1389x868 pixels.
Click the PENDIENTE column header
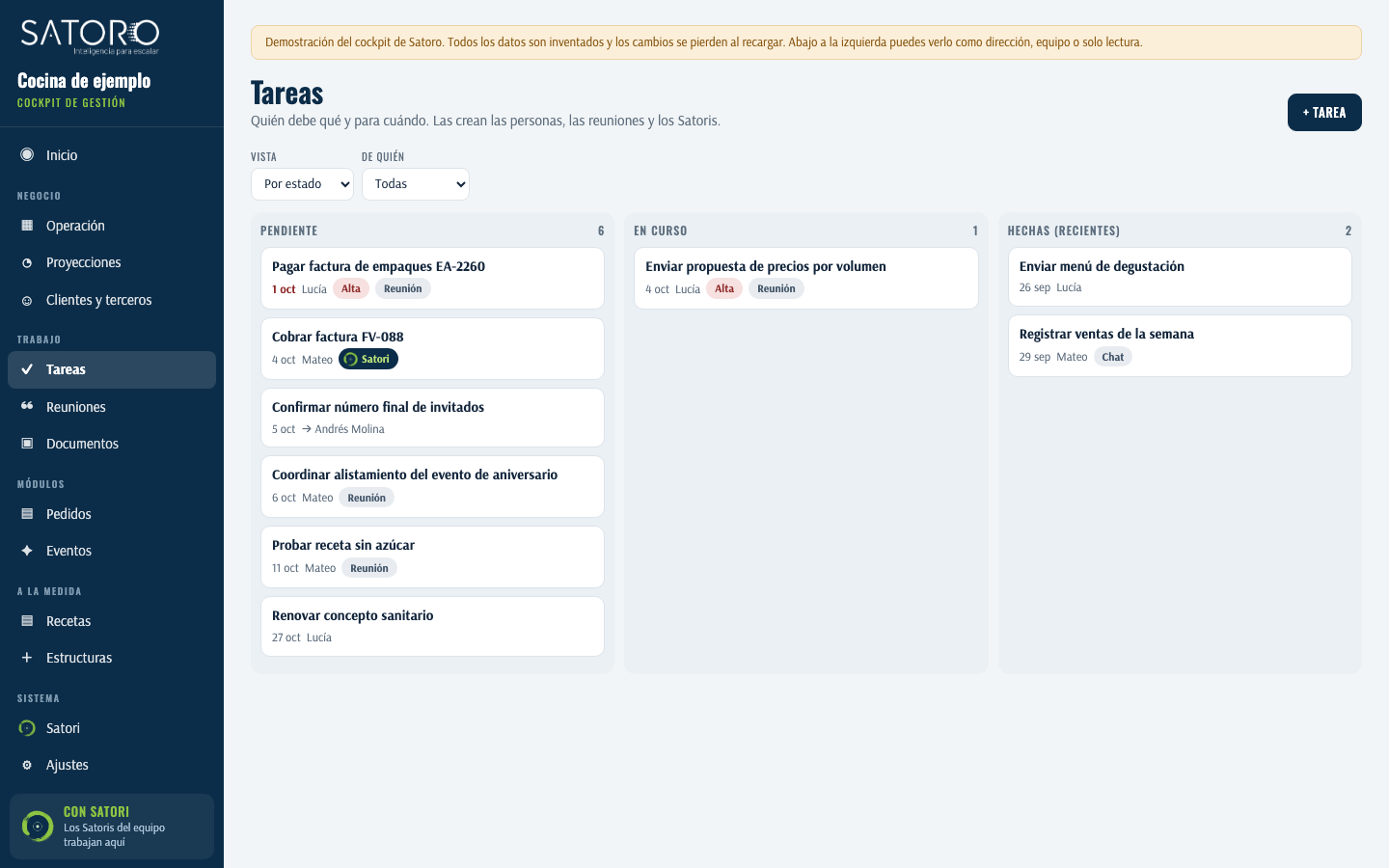[x=288, y=231]
